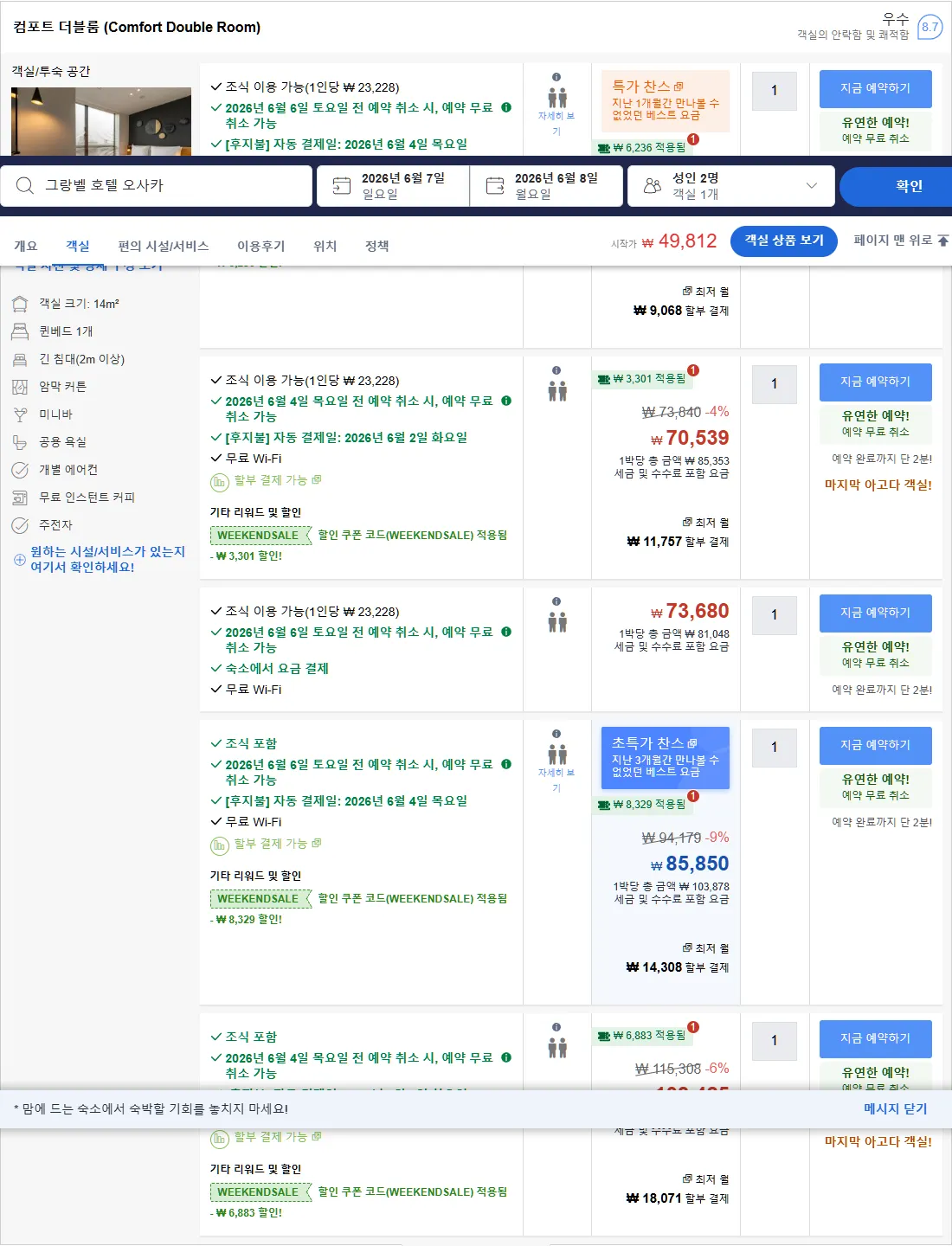Image resolution: width=952 pixels, height=1246 pixels.
Task: Click the info icon beside cancellation in ₩85,850 row
Action: tap(506, 764)
